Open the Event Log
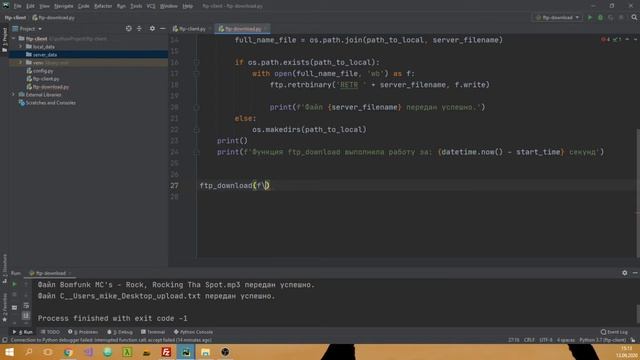 [614, 332]
